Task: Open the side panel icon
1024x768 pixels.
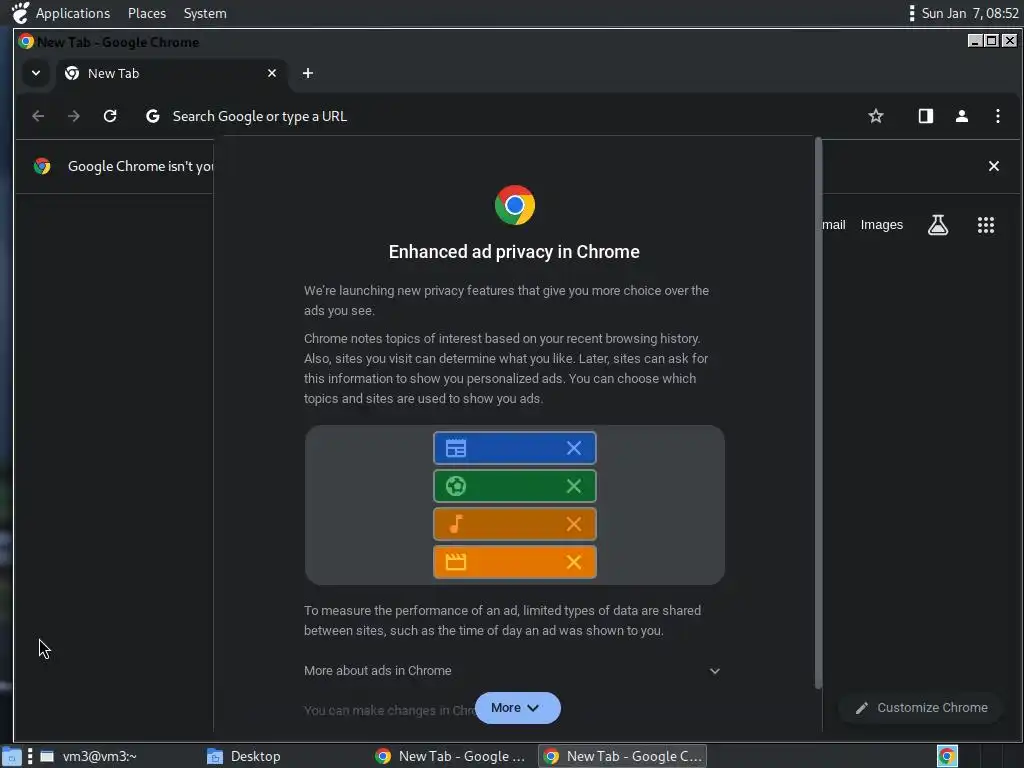Action: [925, 116]
